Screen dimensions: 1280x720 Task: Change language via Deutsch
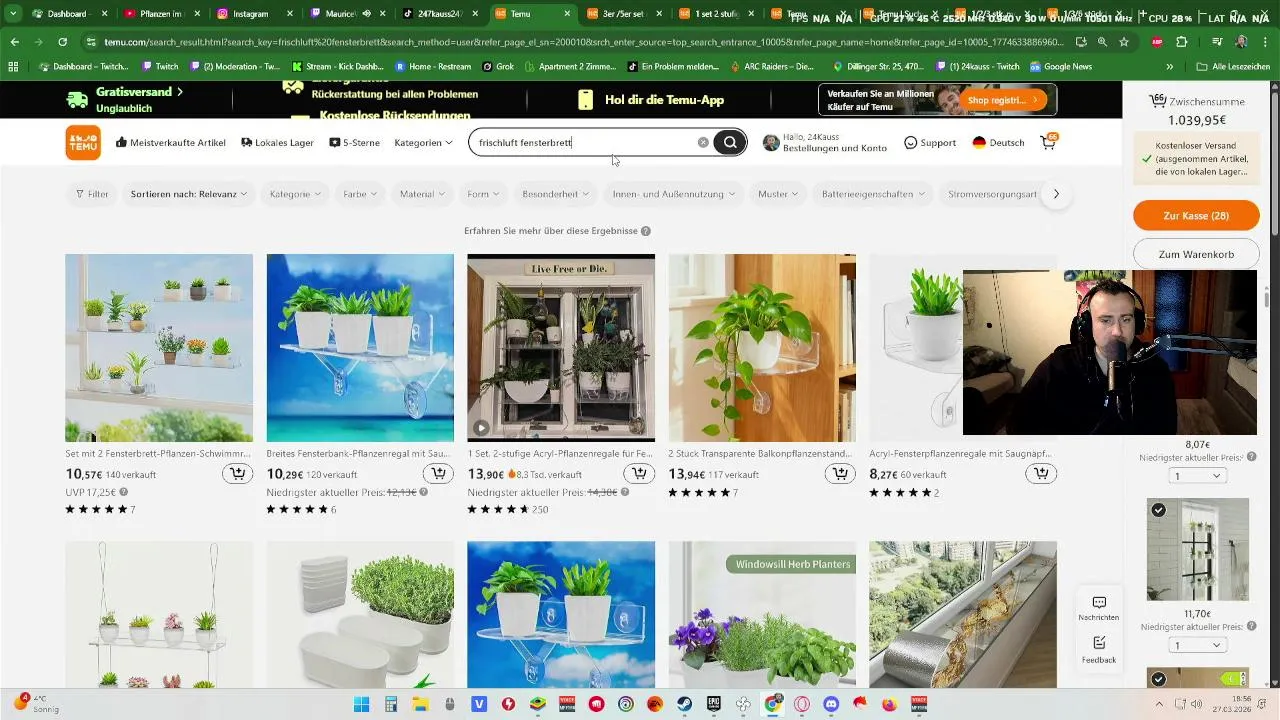pos(998,142)
